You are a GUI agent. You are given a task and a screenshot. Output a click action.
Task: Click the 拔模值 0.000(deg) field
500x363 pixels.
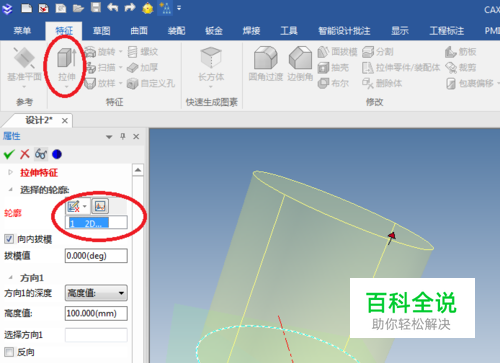96,256
